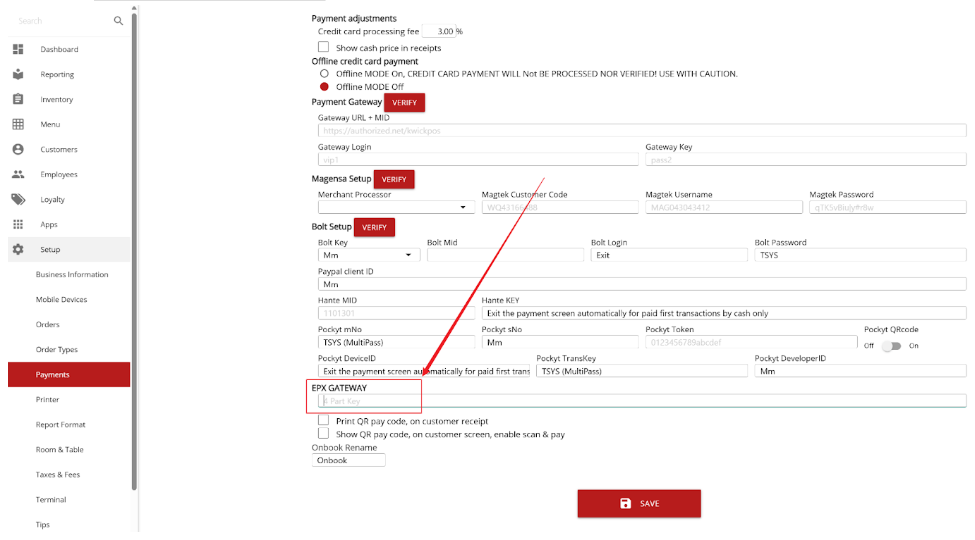Click the Onbook Rename field
975x540 pixels.
point(348,460)
